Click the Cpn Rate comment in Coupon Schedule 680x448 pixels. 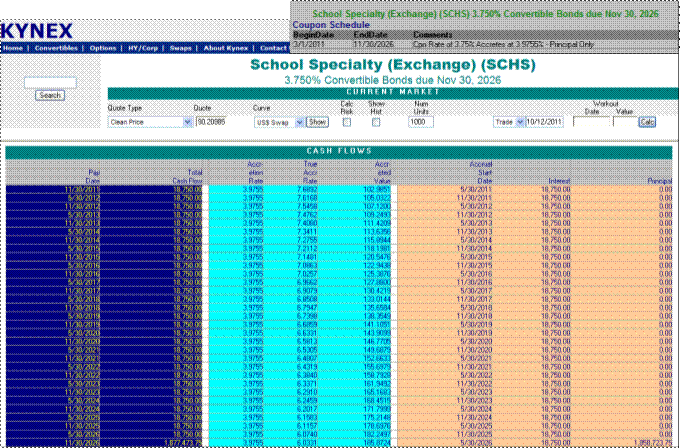point(503,44)
